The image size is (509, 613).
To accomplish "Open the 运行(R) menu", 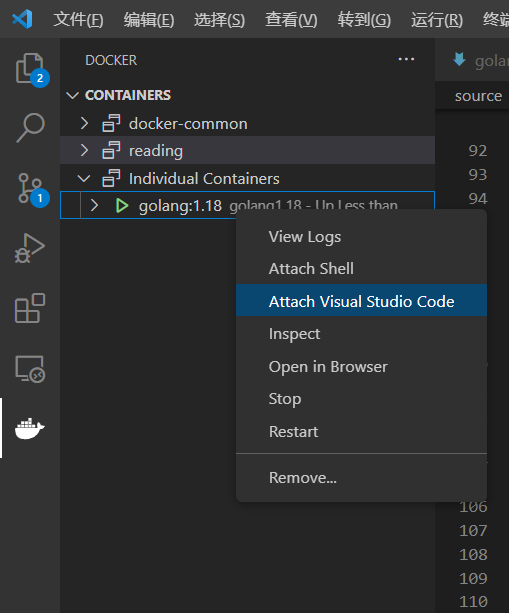I will 437,20.
